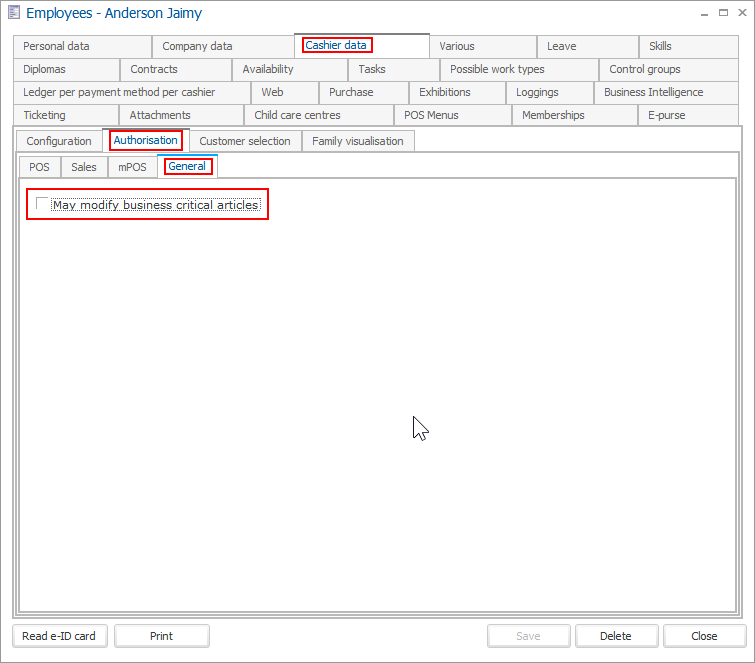Select the Configuration sub-tab
755x663 pixels.
pos(59,141)
